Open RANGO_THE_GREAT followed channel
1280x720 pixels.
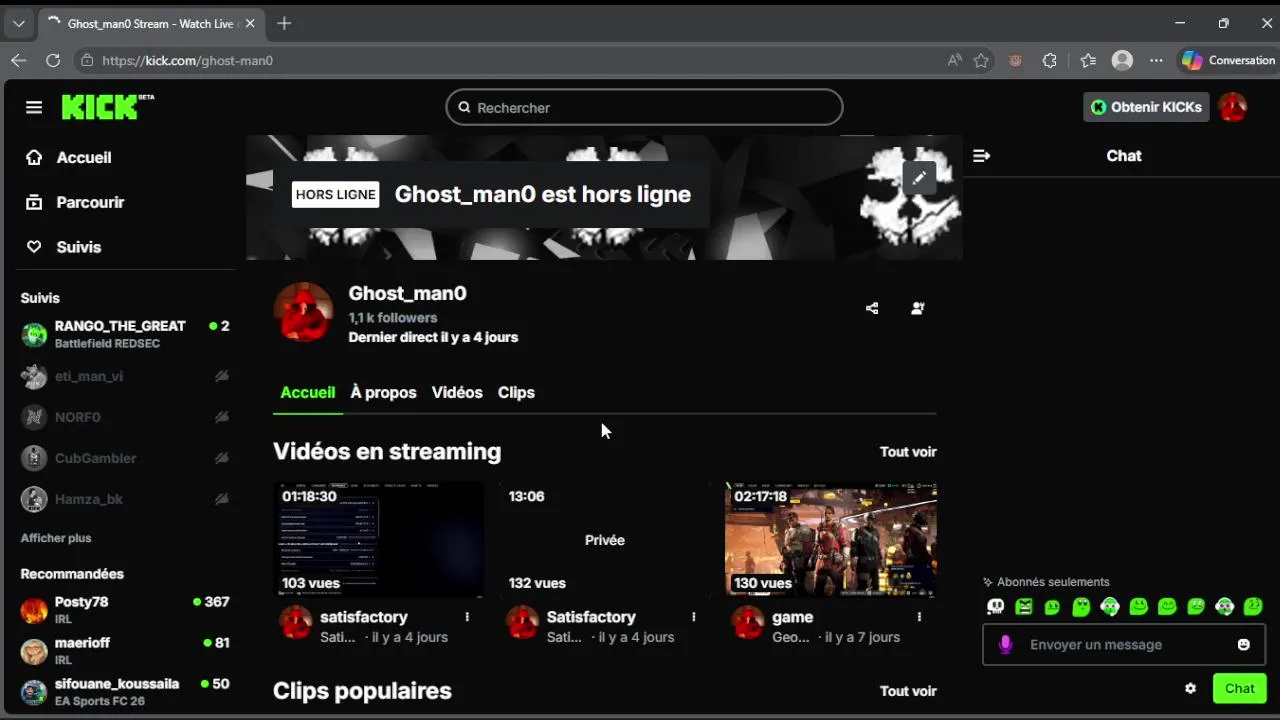126,334
